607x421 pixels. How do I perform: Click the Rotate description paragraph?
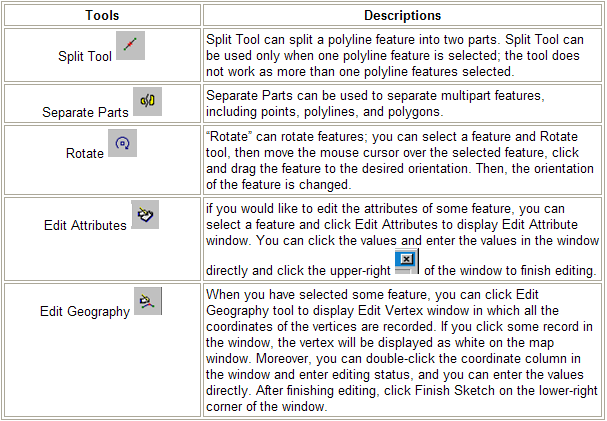coord(400,161)
